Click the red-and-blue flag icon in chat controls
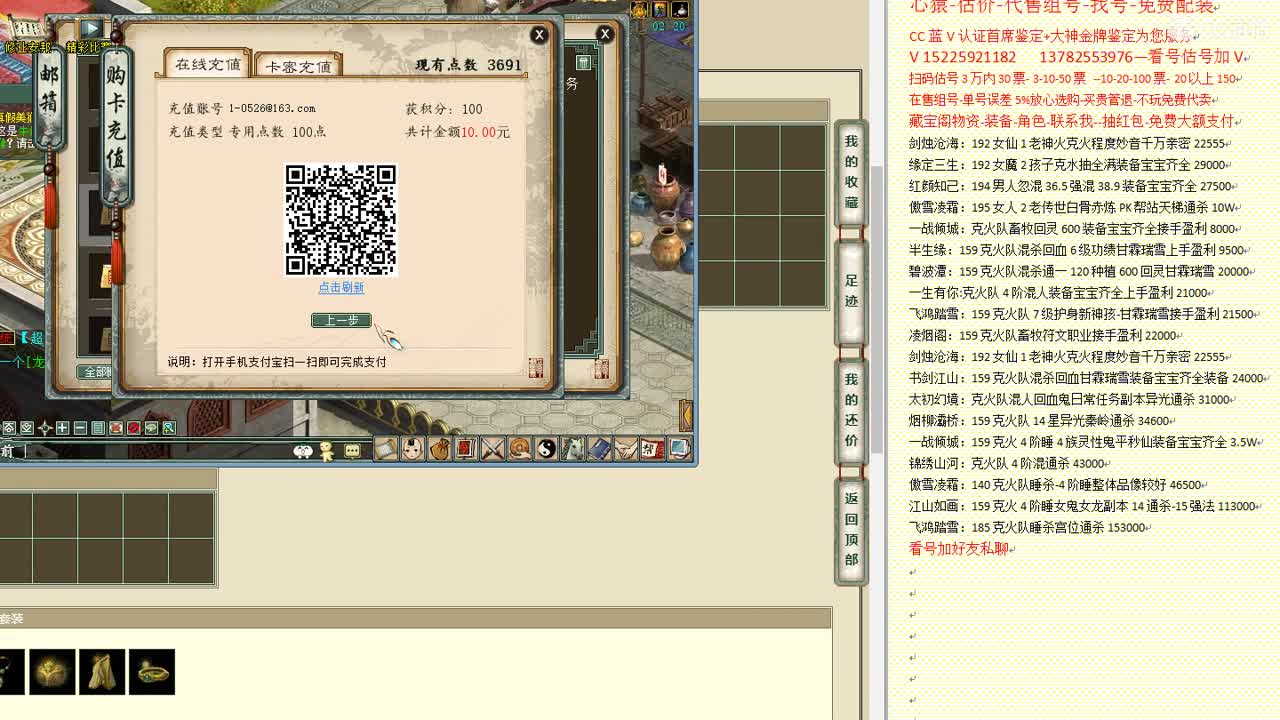The width and height of the screenshot is (1280, 720). 116,428
